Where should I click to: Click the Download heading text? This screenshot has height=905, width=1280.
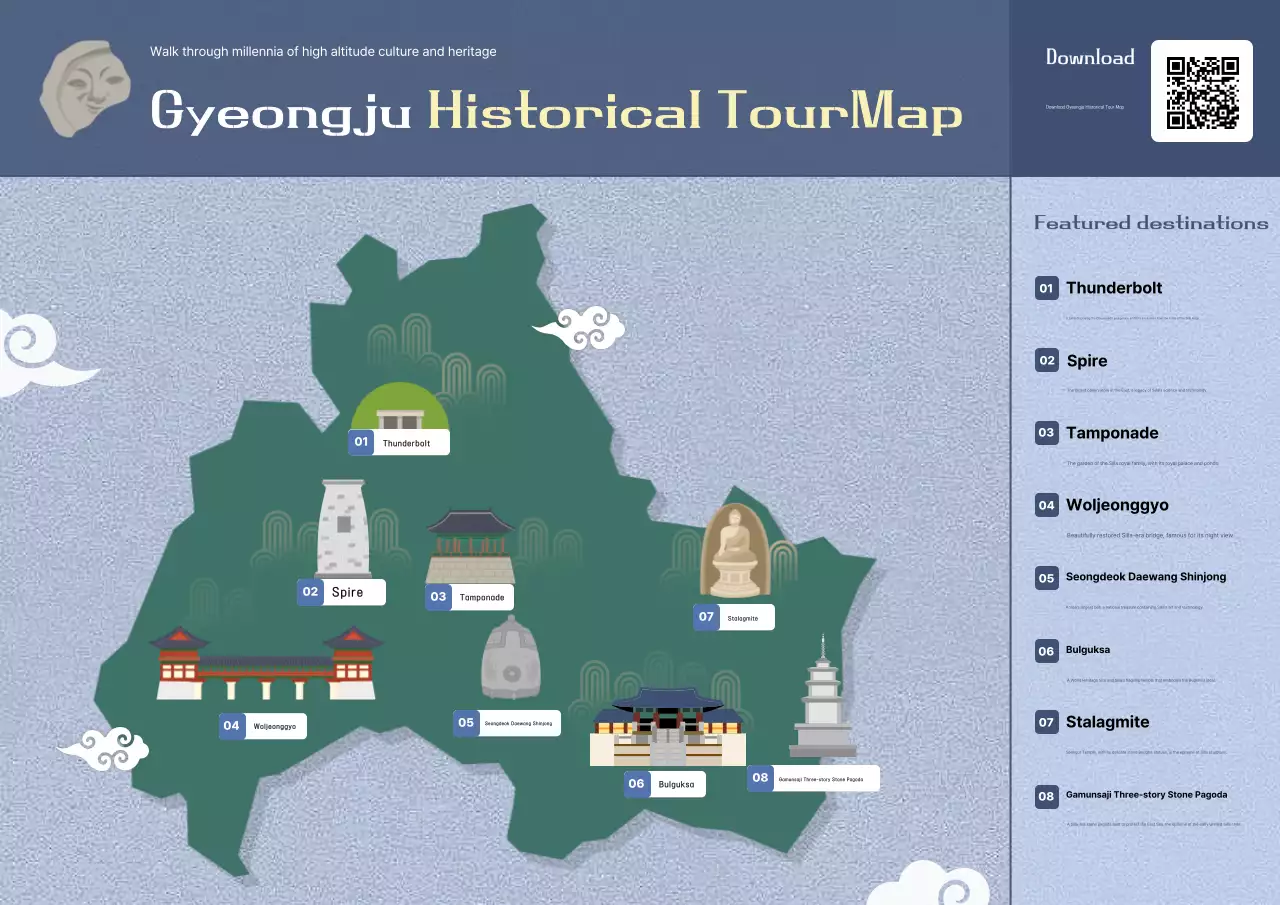(x=1090, y=57)
